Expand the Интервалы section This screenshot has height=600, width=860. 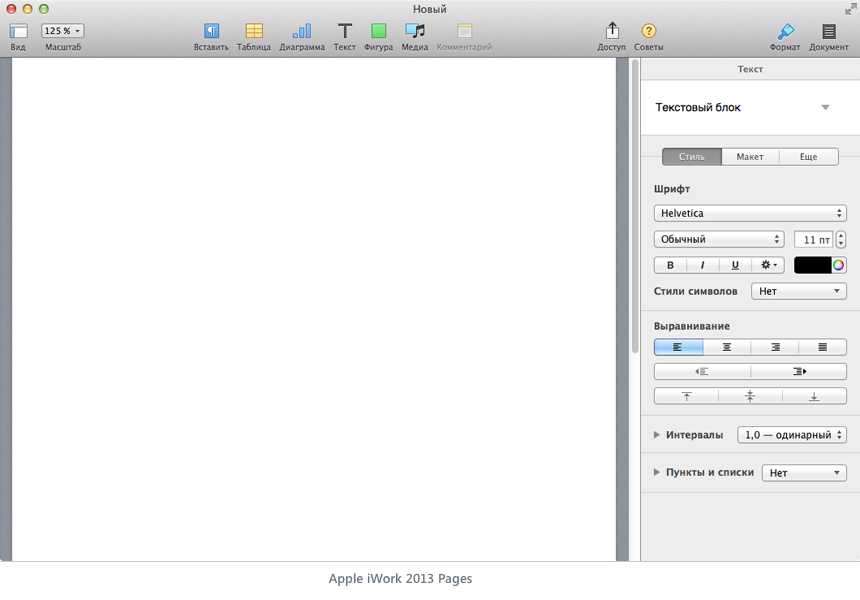658,434
